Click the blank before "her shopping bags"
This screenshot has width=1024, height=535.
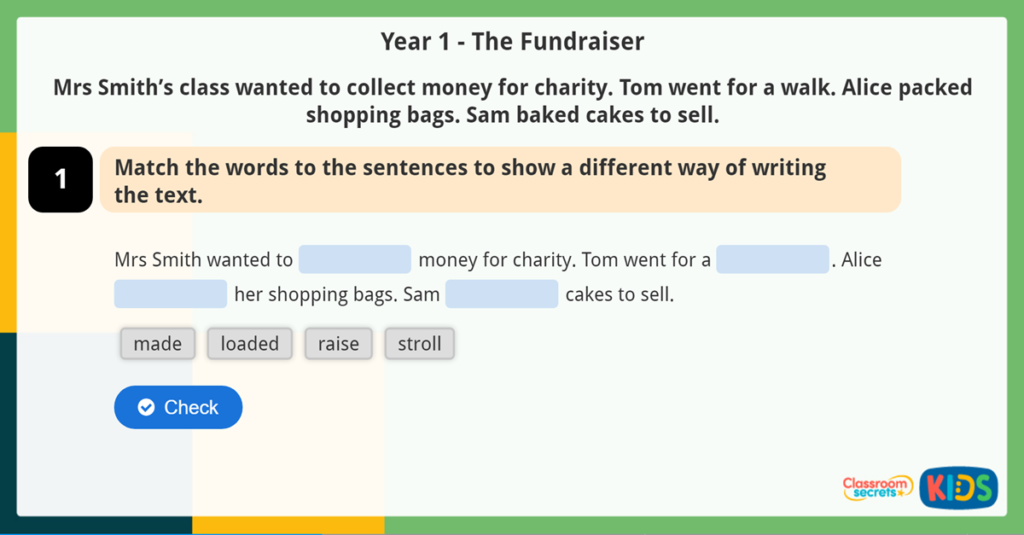coord(170,295)
